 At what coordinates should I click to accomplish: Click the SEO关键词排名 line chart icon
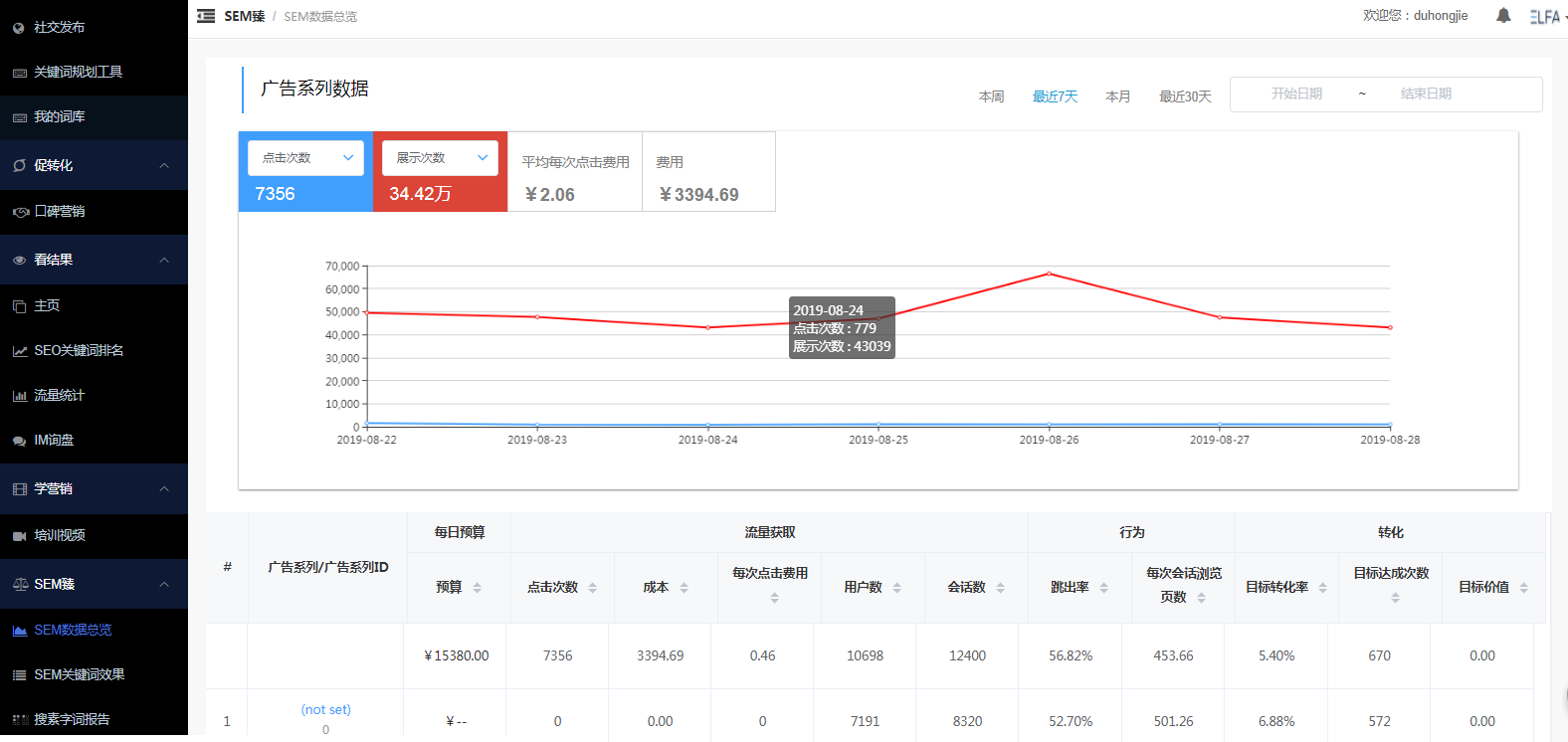tap(19, 351)
